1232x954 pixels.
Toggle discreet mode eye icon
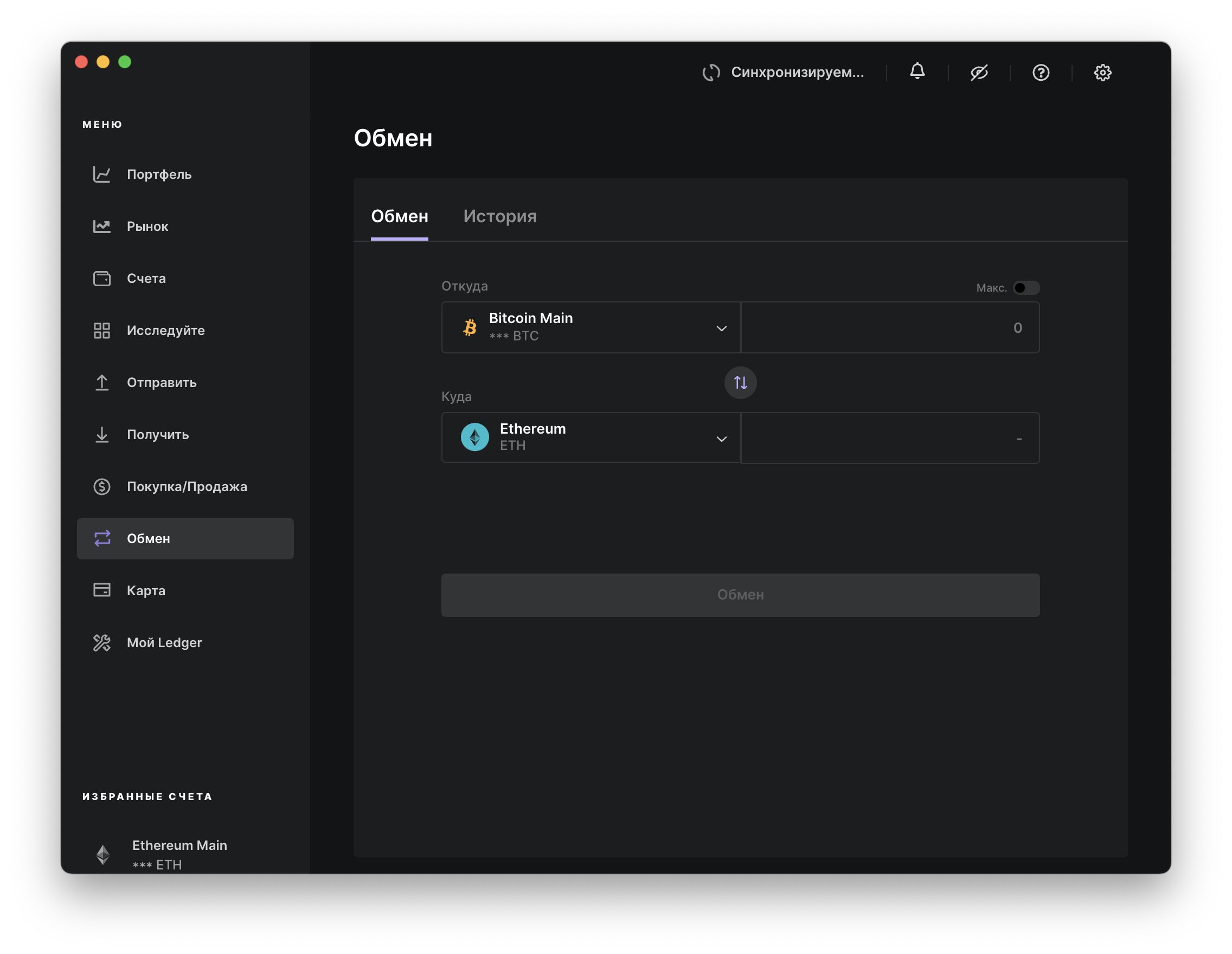pos(979,72)
